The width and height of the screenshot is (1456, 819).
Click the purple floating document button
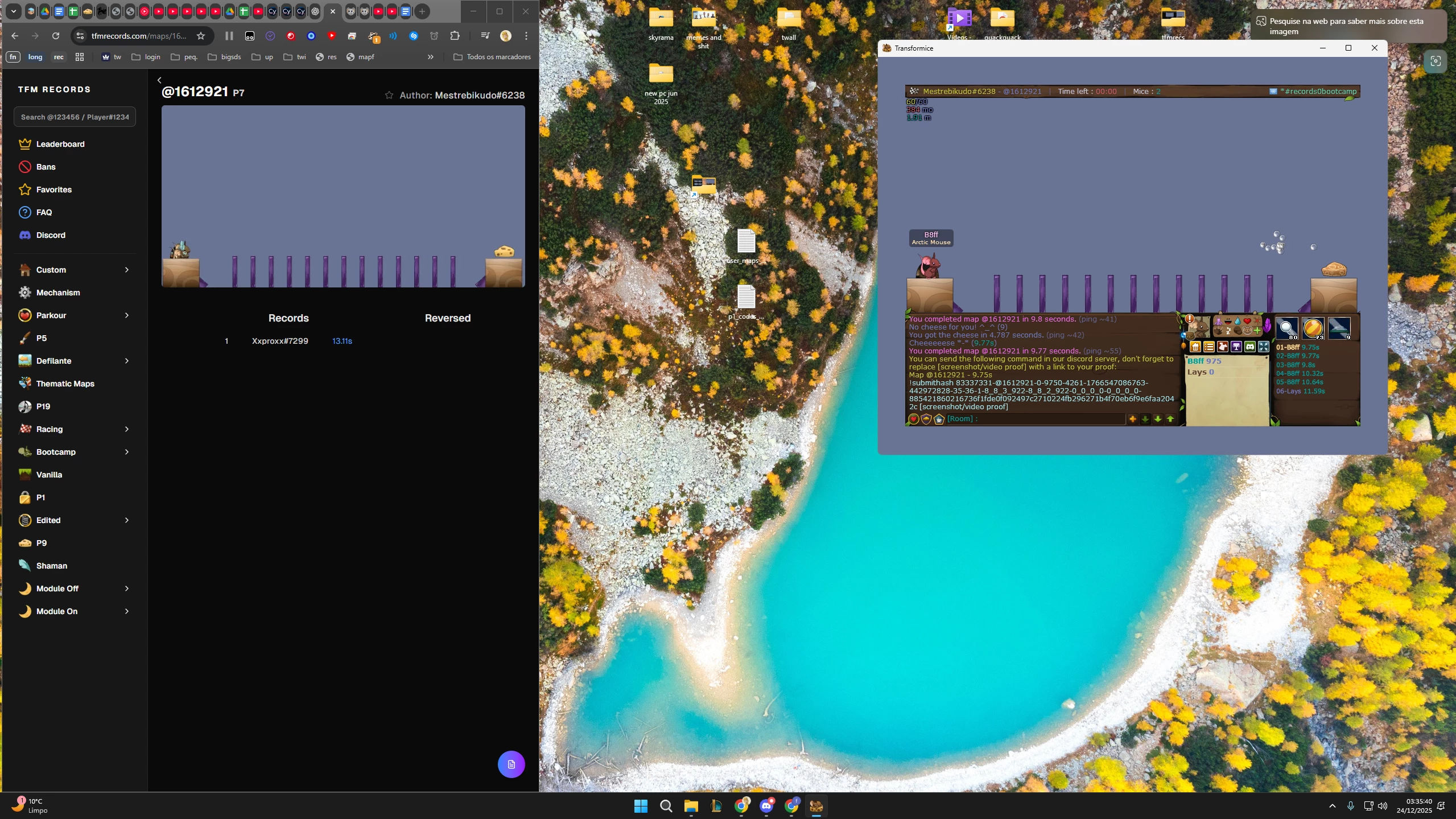click(511, 764)
